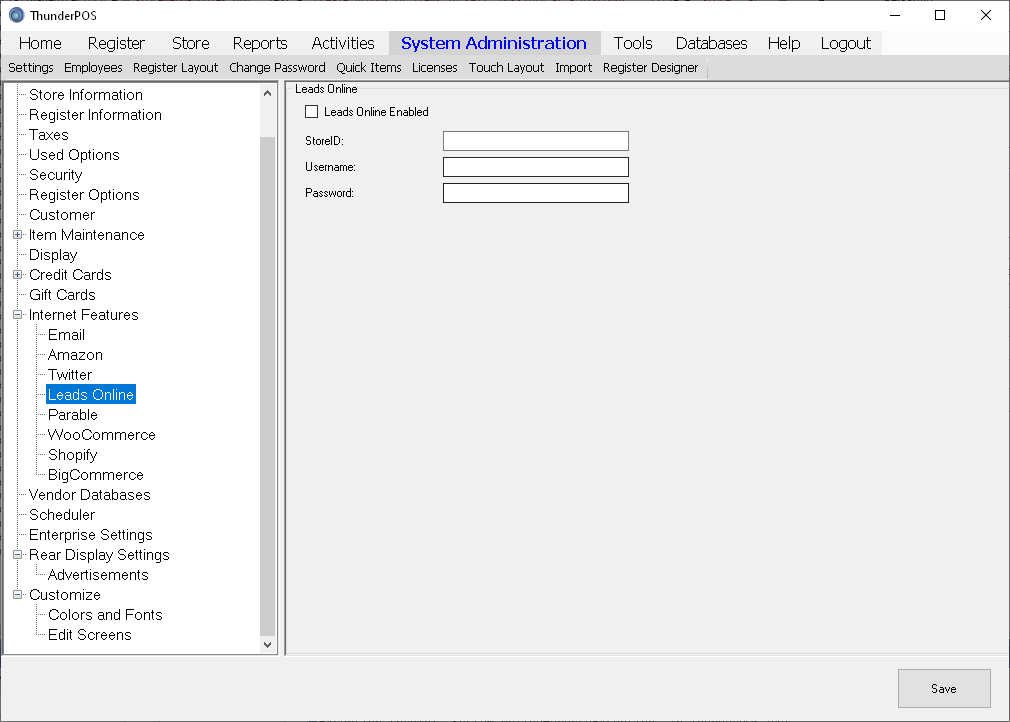Collapse the Customize tree node
Image resolution: width=1010 pixels, height=722 pixels.
[17, 595]
